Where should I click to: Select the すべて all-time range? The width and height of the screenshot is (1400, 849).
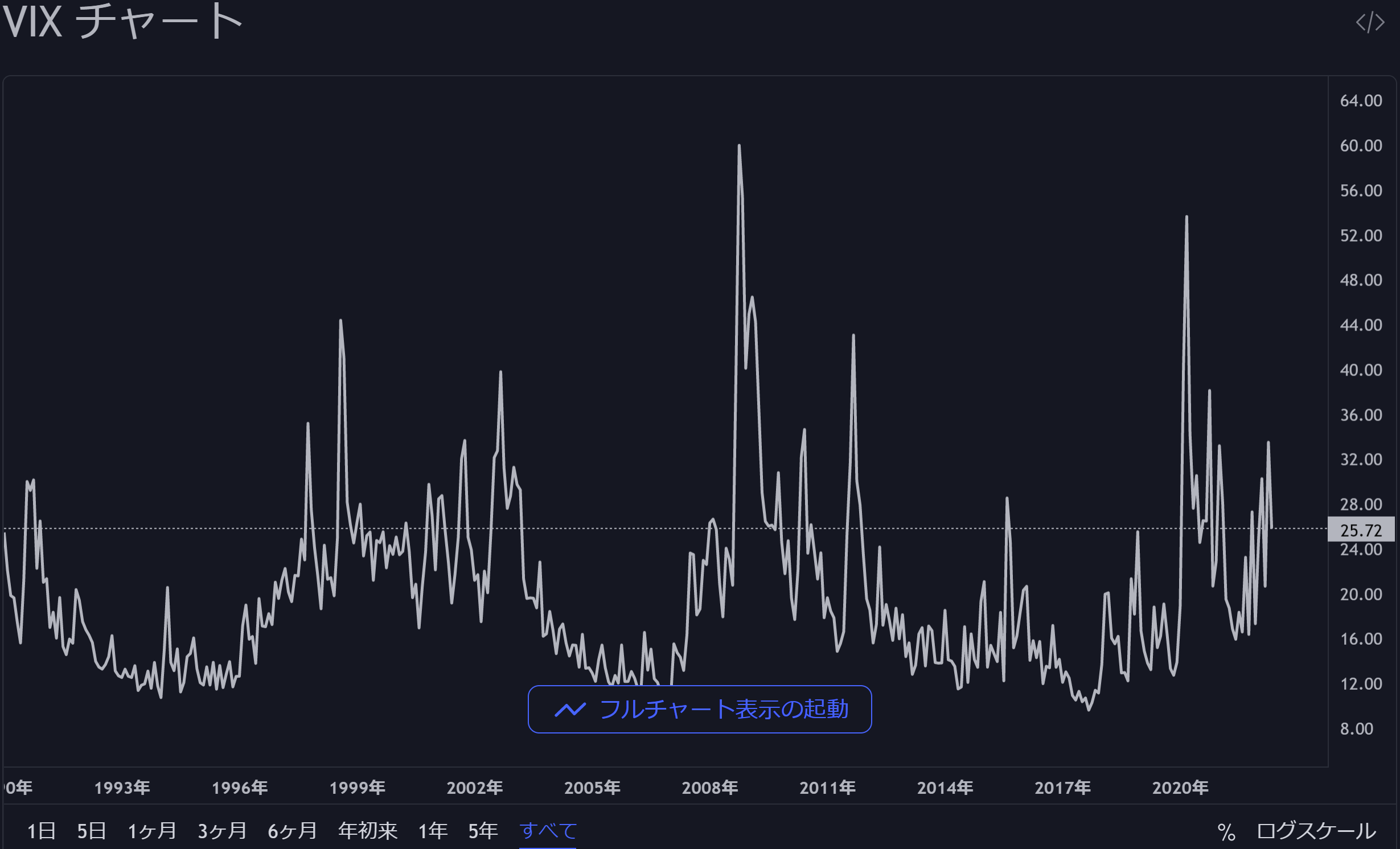pyautogui.click(x=548, y=831)
